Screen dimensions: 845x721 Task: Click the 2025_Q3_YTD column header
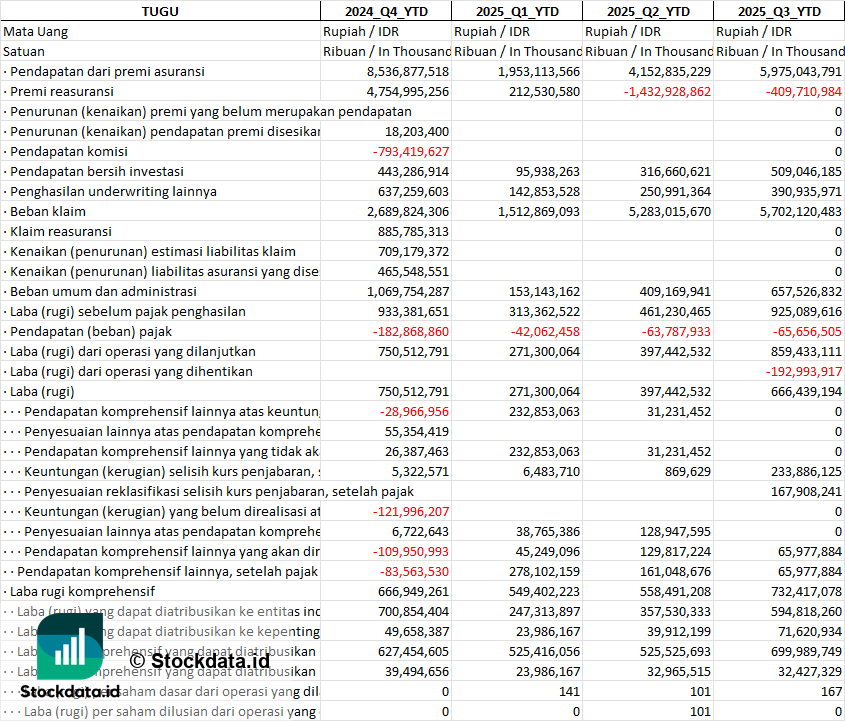click(x=779, y=11)
